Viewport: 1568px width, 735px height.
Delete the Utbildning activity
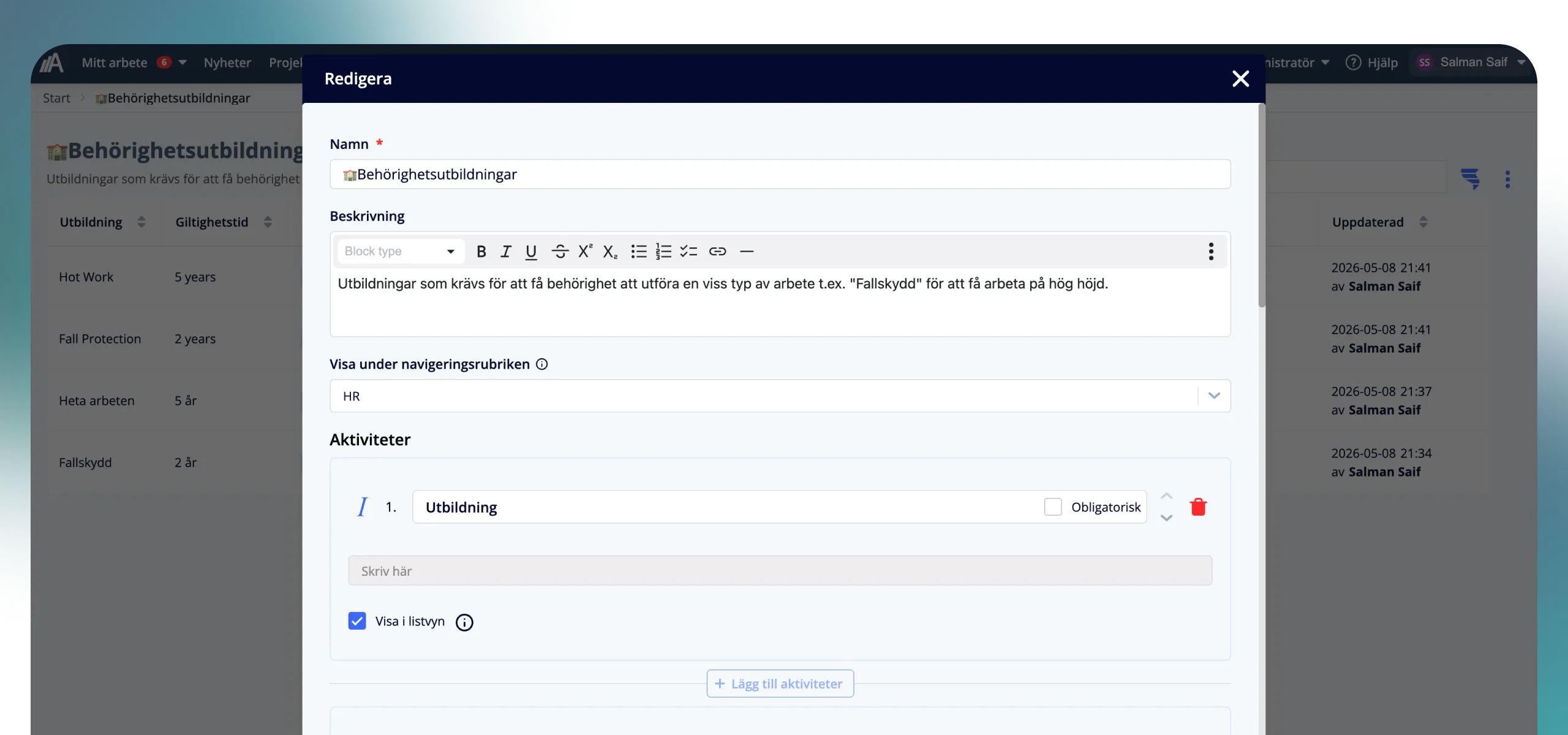coord(1198,507)
